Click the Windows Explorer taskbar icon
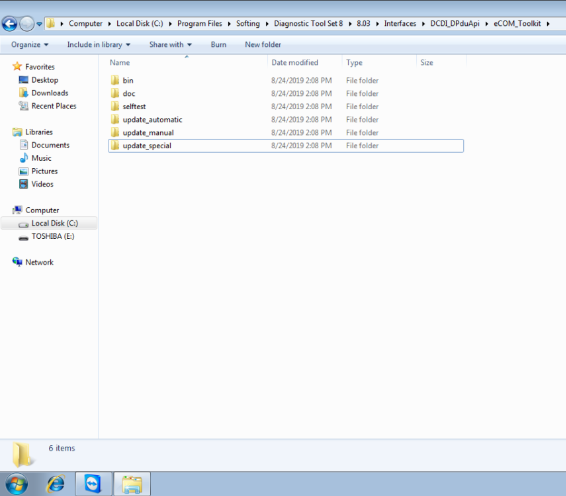Viewport: 566px width, 496px height. click(x=132, y=483)
